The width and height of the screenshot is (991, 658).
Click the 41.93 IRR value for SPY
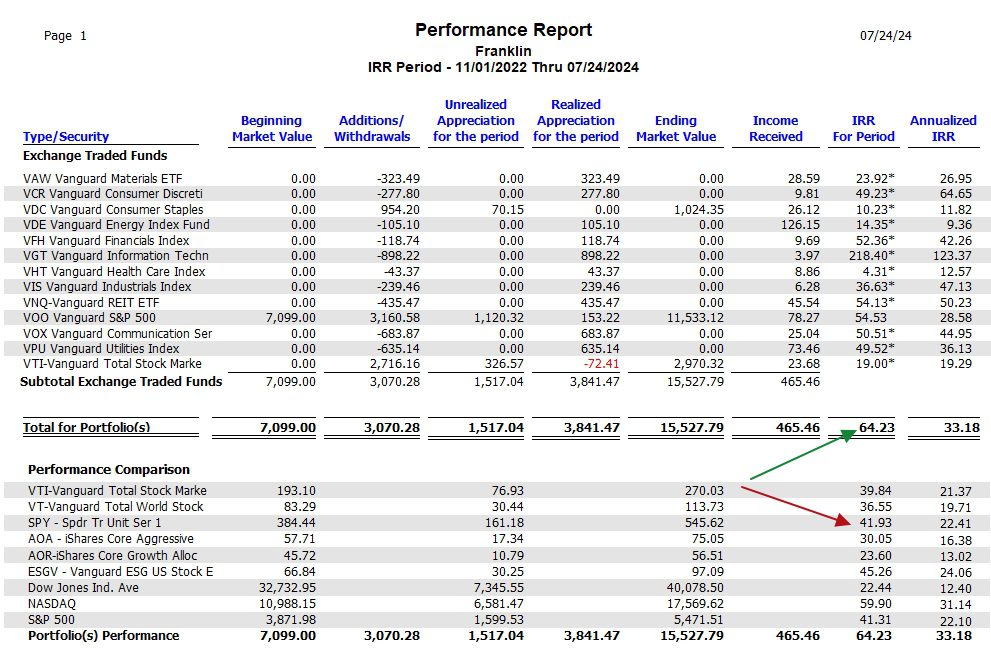[875, 523]
